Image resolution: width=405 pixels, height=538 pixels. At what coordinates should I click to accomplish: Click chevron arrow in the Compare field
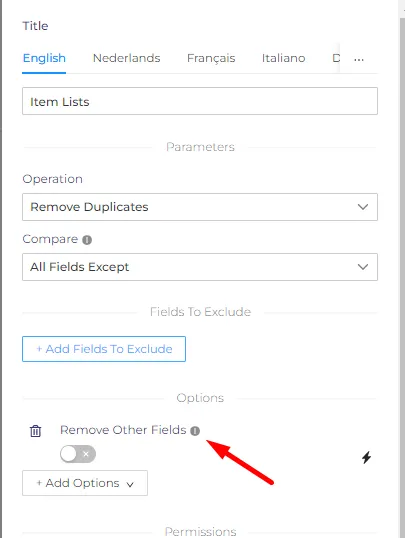click(x=363, y=267)
